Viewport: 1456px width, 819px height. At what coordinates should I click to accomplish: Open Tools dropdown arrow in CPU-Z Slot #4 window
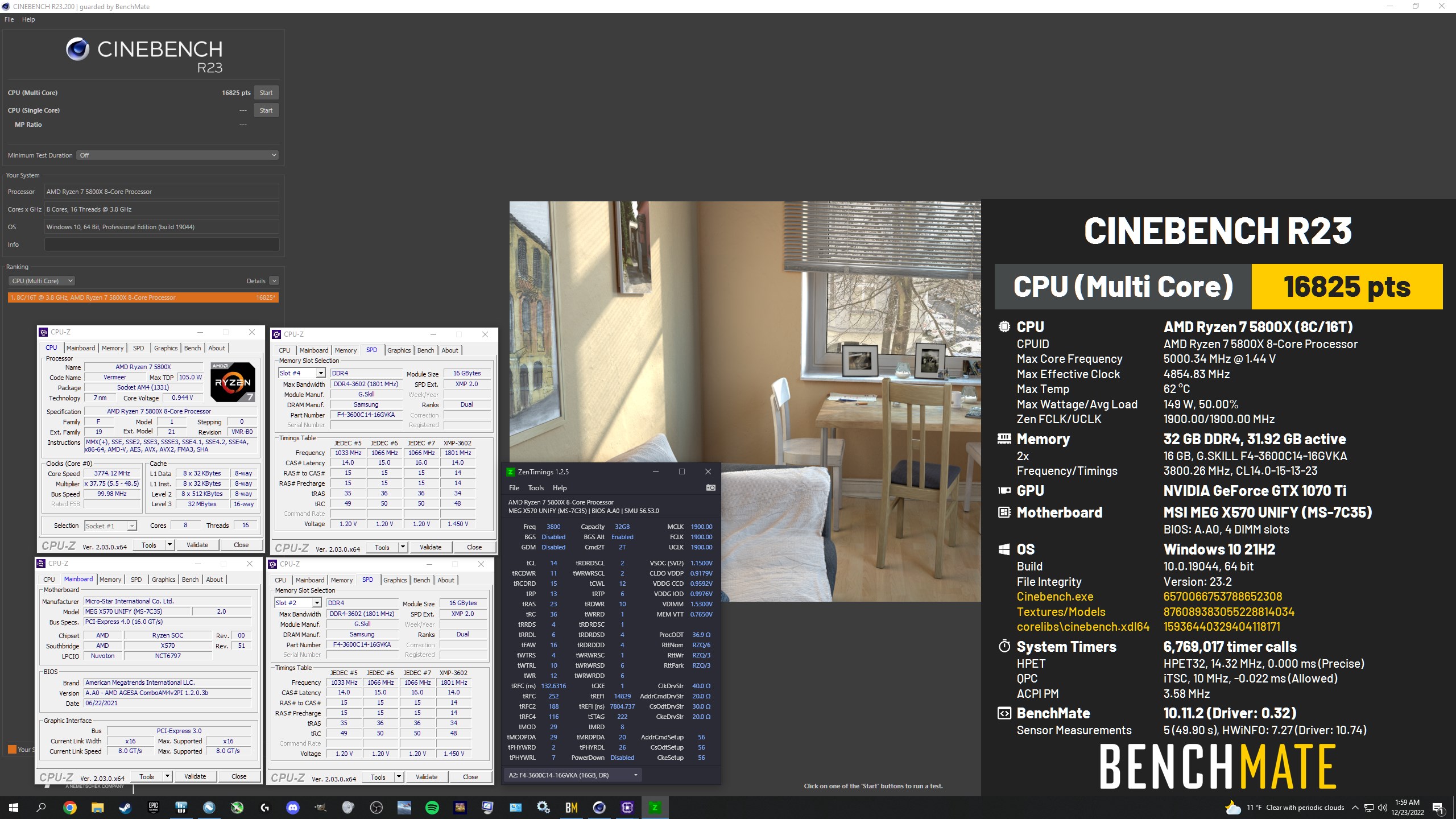click(x=403, y=547)
